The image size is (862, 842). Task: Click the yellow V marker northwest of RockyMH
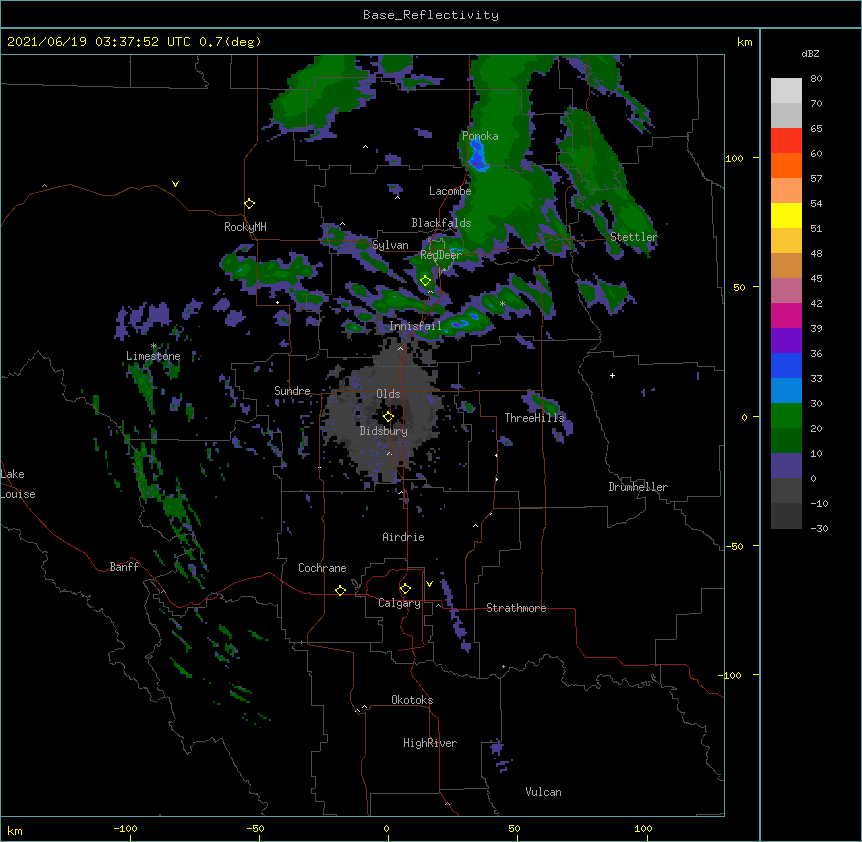[175, 184]
